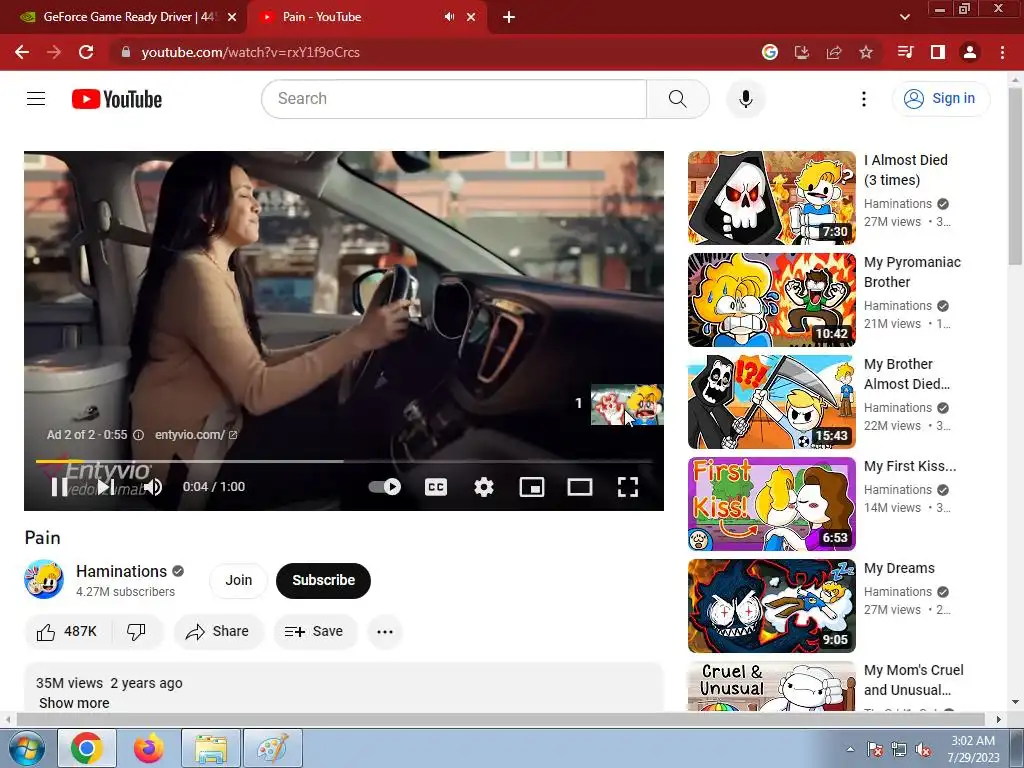Open the YouTube hamburger guide menu
The image size is (1024, 768).
point(36,99)
